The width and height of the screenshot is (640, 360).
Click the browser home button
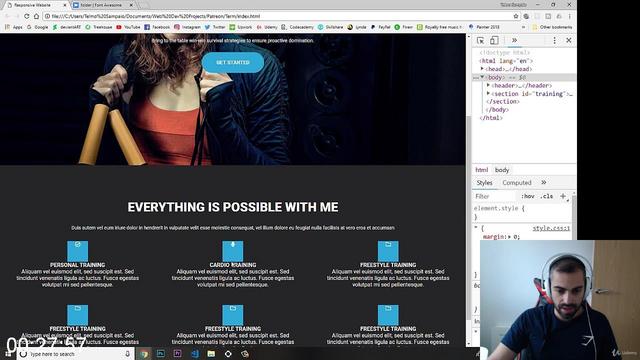(x=36, y=16)
